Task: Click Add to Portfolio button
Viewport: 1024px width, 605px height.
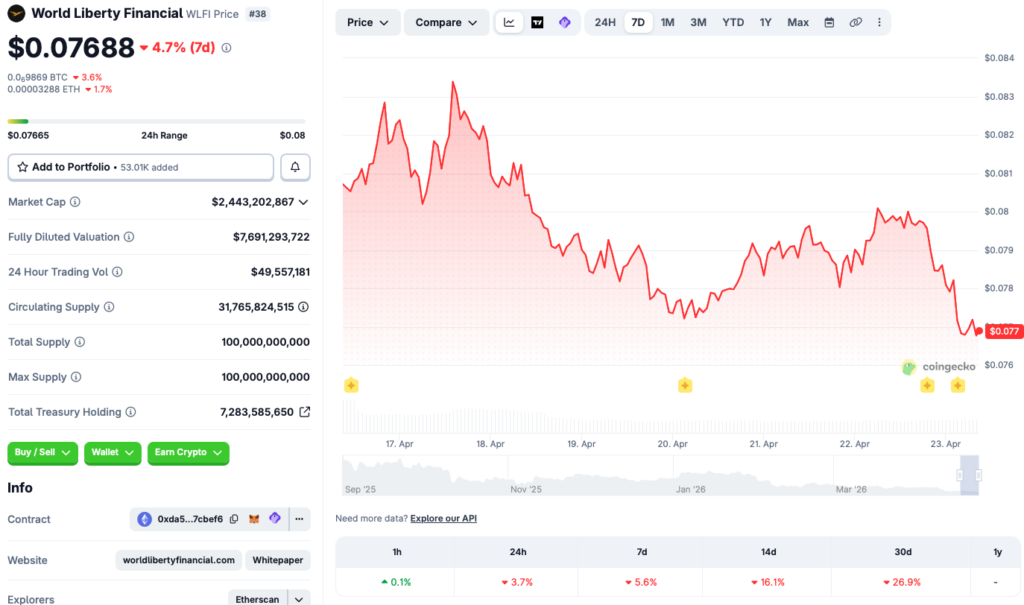Action: pyautogui.click(x=140, y=167)
